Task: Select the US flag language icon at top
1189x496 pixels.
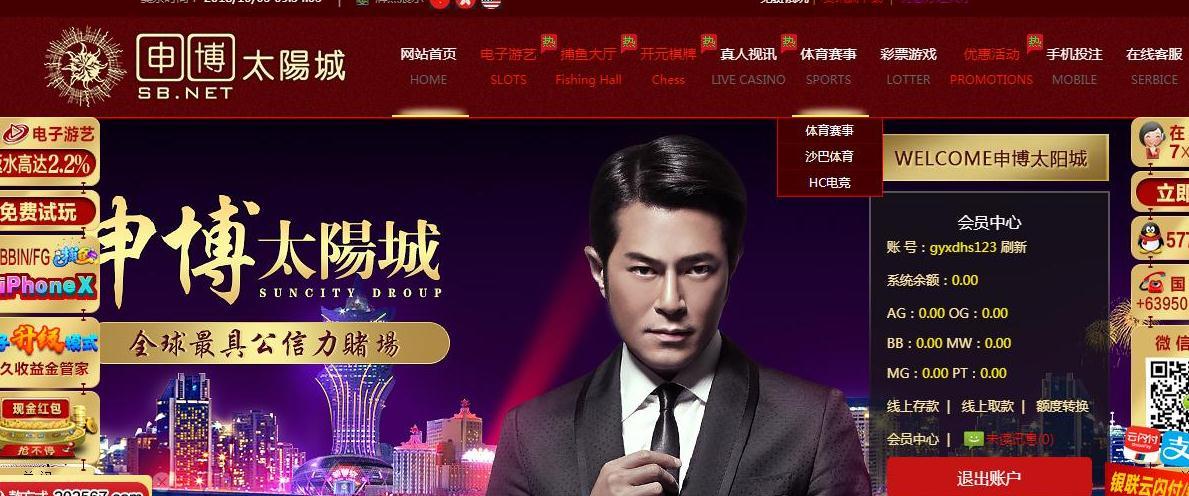Action: click(x=491, y=3)
